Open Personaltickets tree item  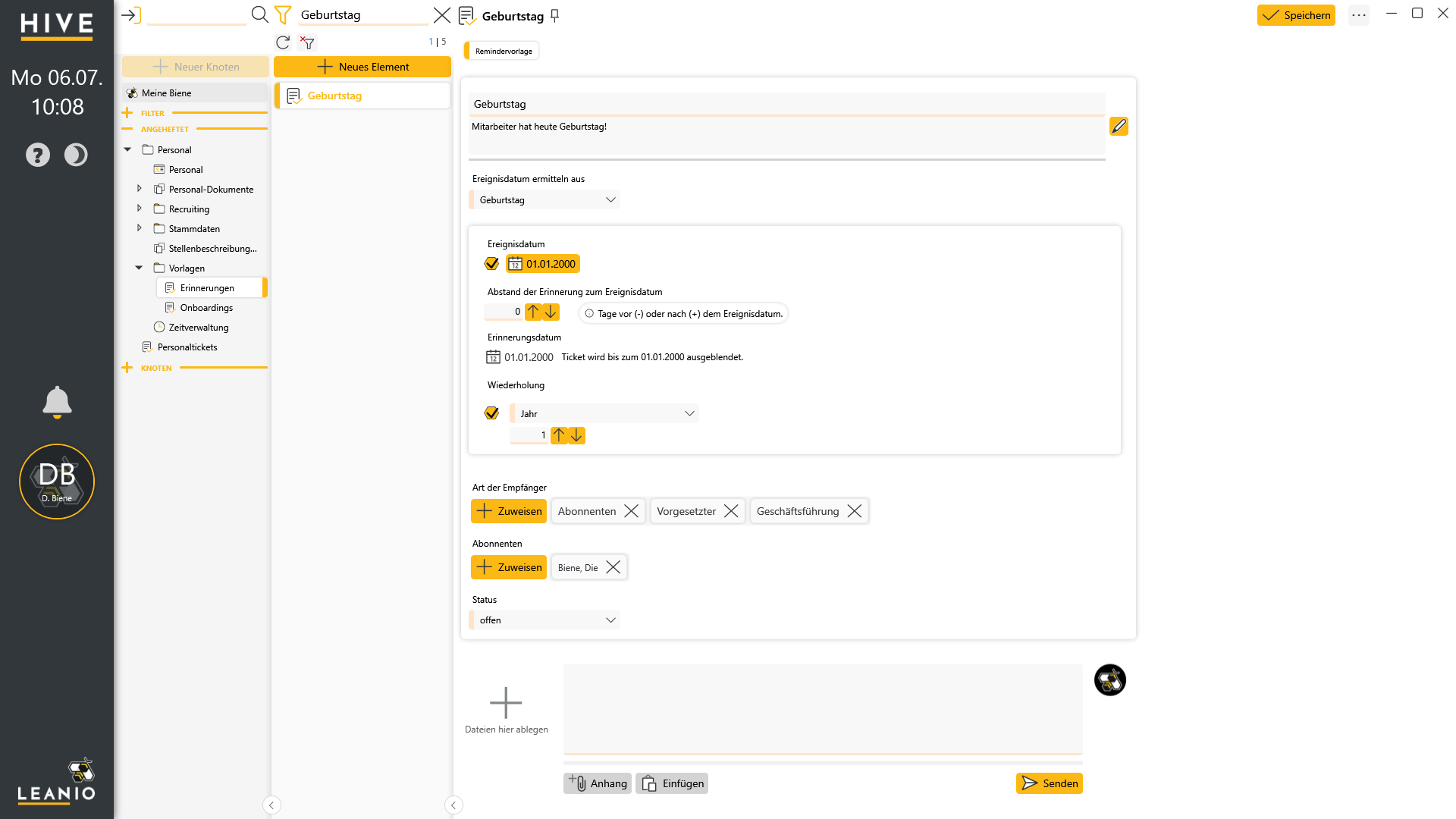pos(187,347)
